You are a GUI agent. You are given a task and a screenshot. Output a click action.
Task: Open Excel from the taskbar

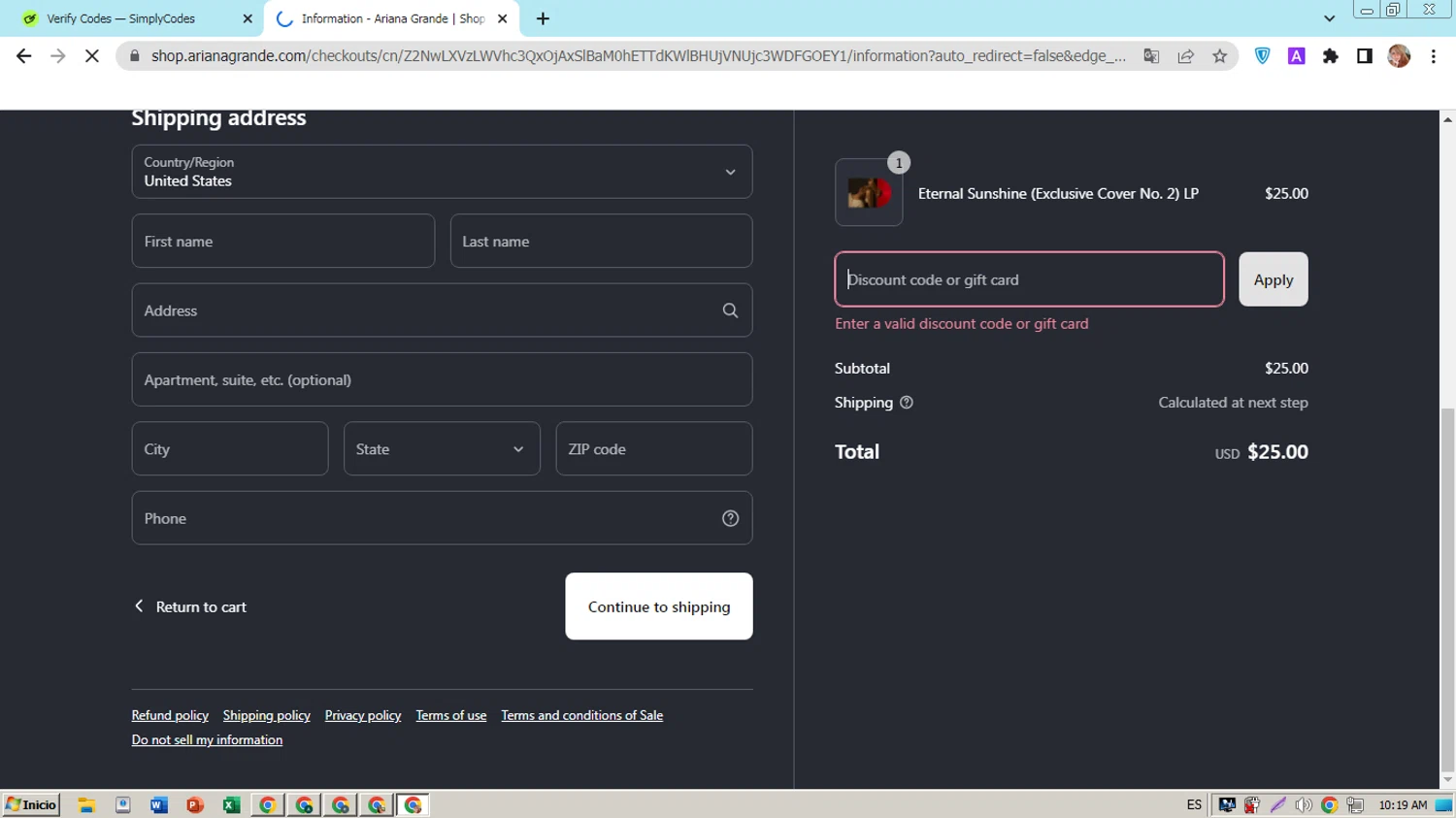(231, 804)
